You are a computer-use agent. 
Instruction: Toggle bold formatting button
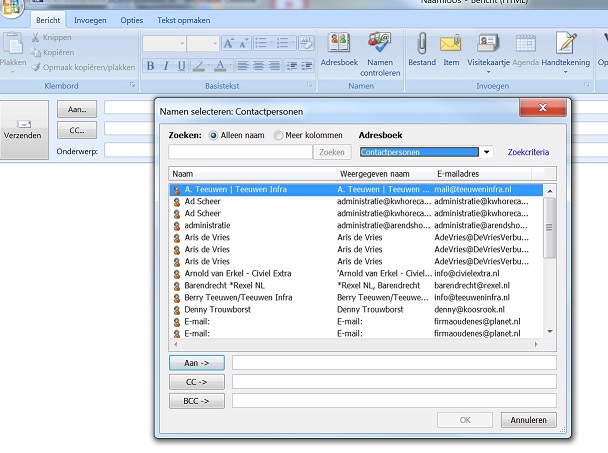point(150,66)
